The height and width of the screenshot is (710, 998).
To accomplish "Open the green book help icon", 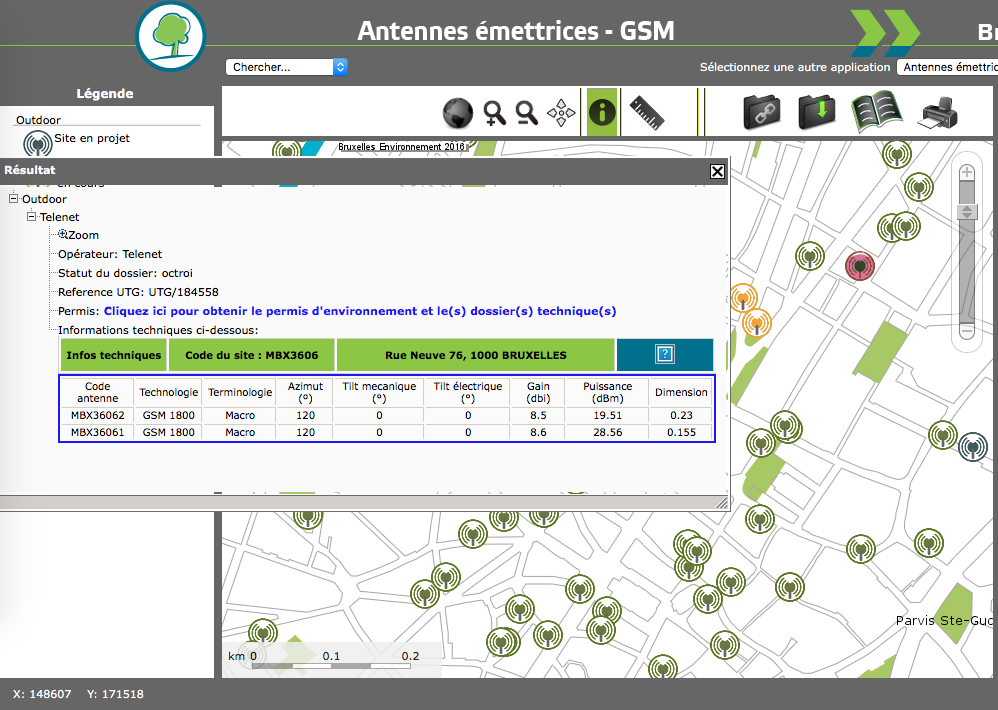I will click(x=876, y=111).
